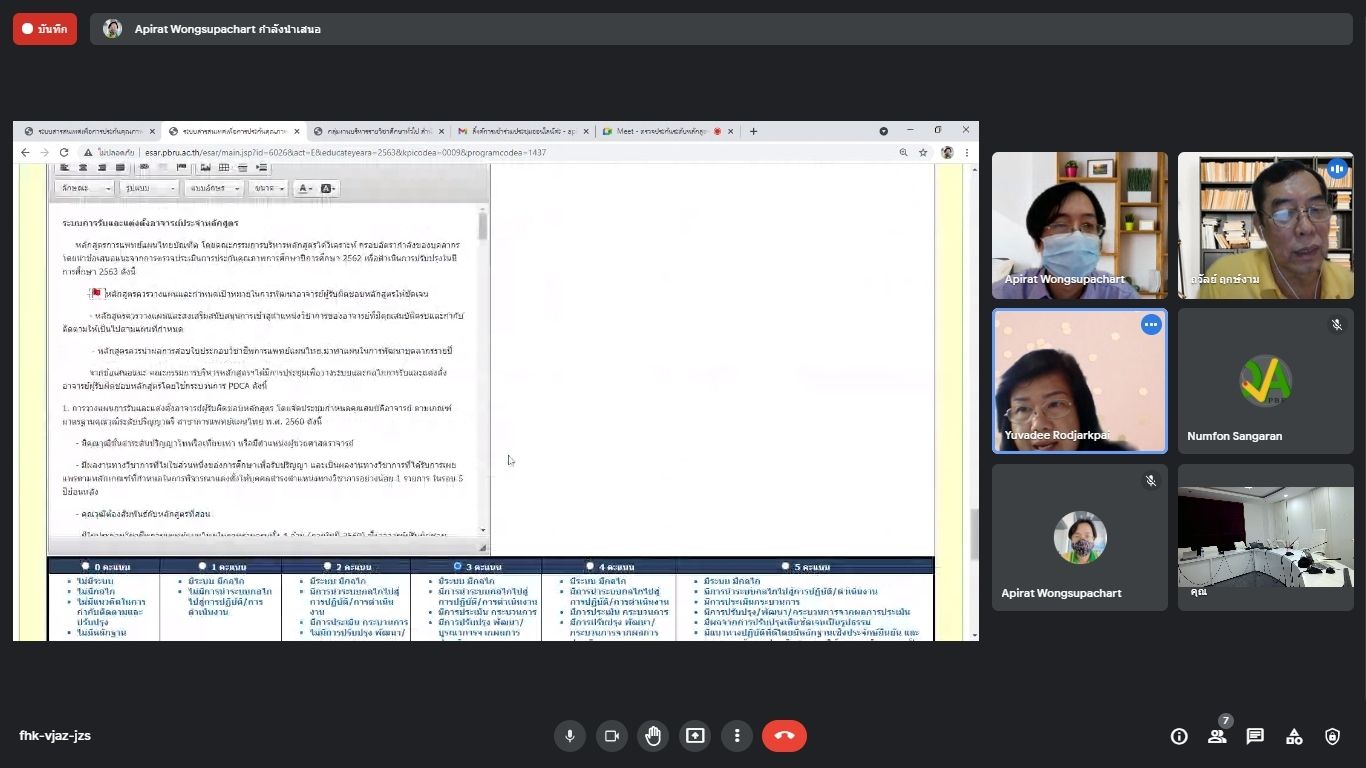
Task: Click the red recording indicator button
Action: coord(45,29)
